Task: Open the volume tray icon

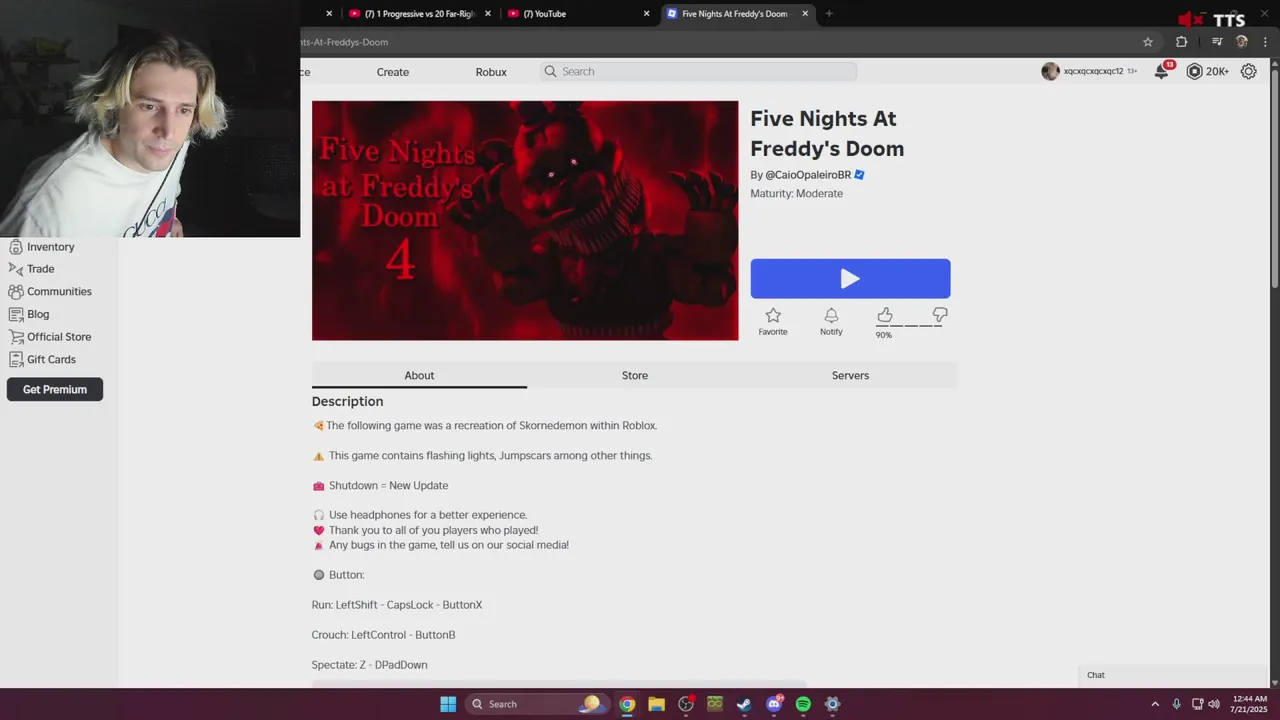Action: point(1214,704)
